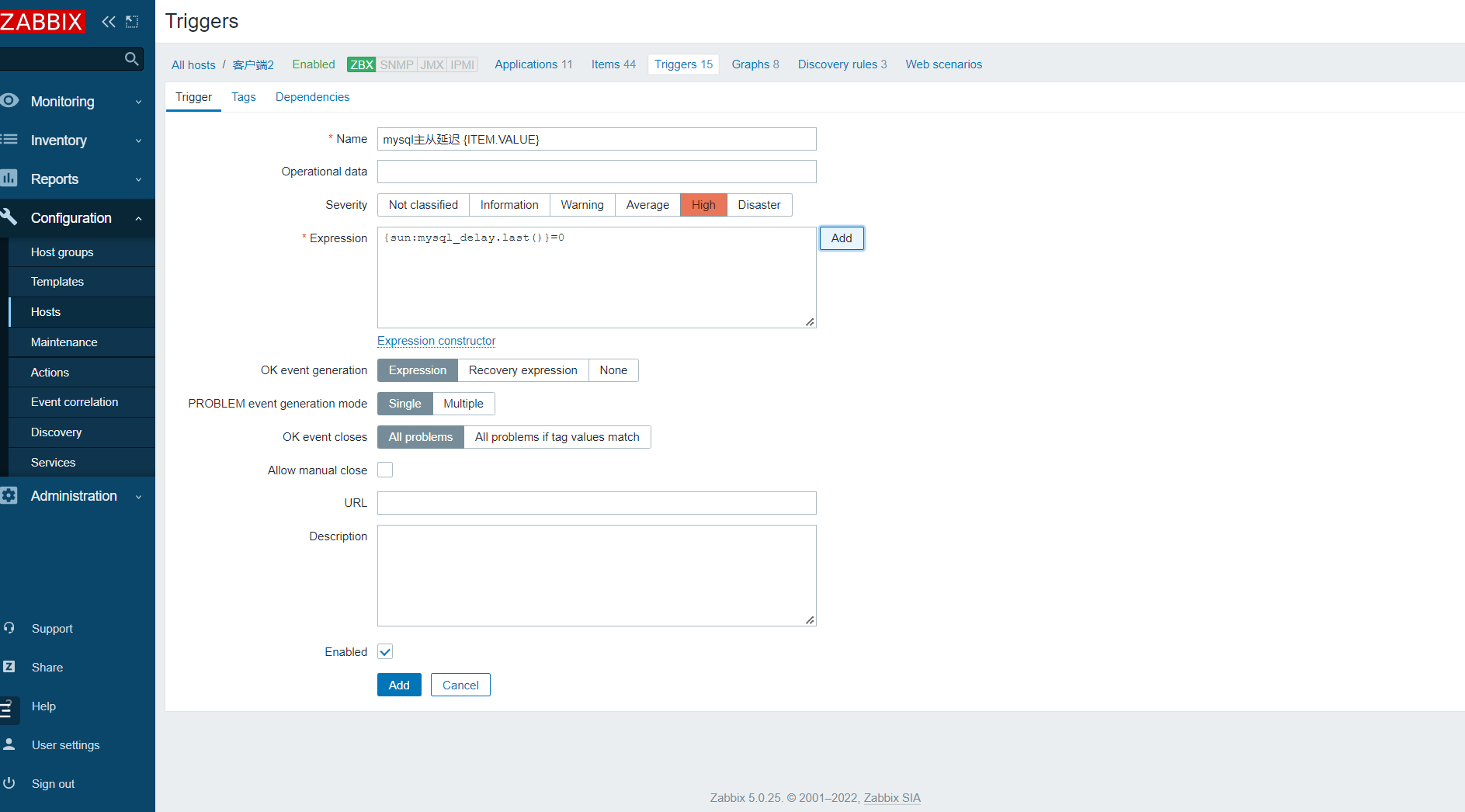This screenshot has width=1465, height=812.
Task: Click the Add button beside Expression
Action: (842, 238)
